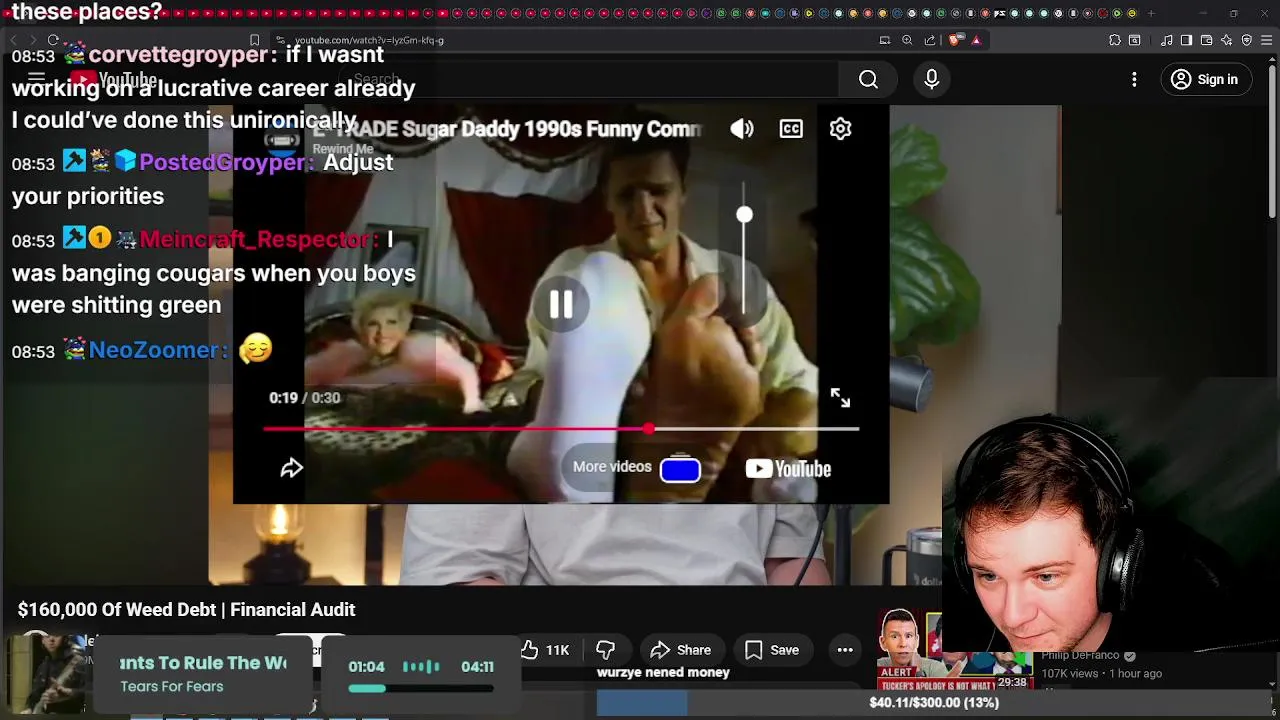The height and width of the screenshot is (720, 1280).
Task: Click the address bar URL field
Action: pyautogui.click(x=580, y=40)
